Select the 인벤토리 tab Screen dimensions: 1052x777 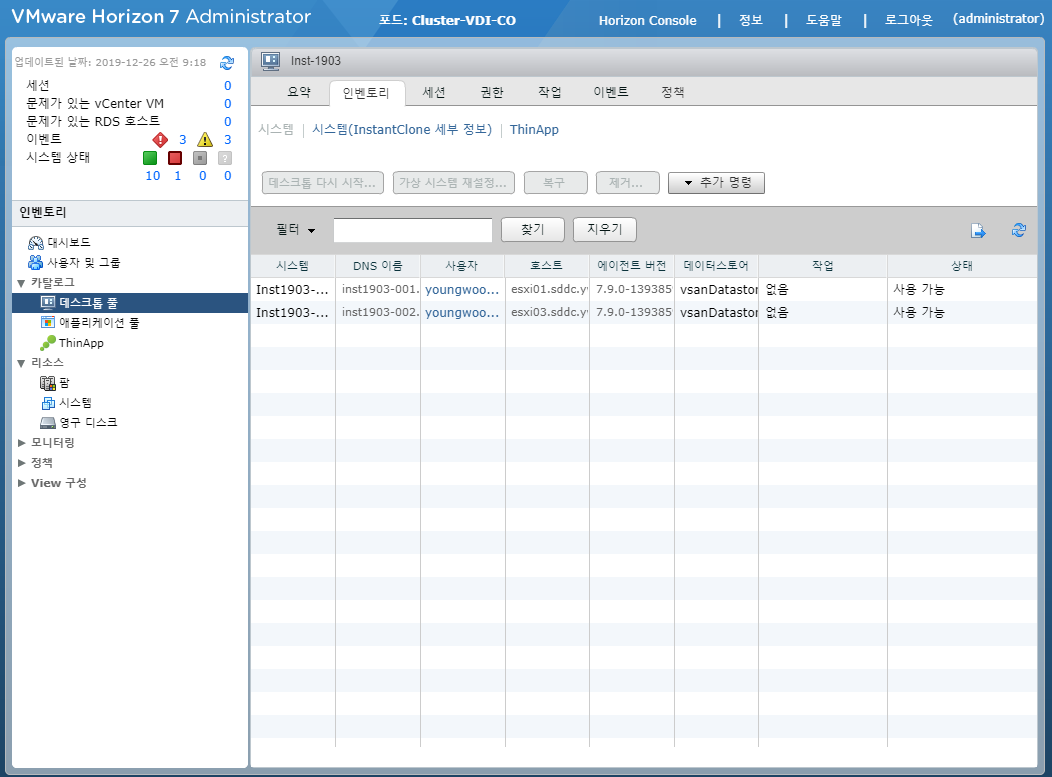(366, 93)
